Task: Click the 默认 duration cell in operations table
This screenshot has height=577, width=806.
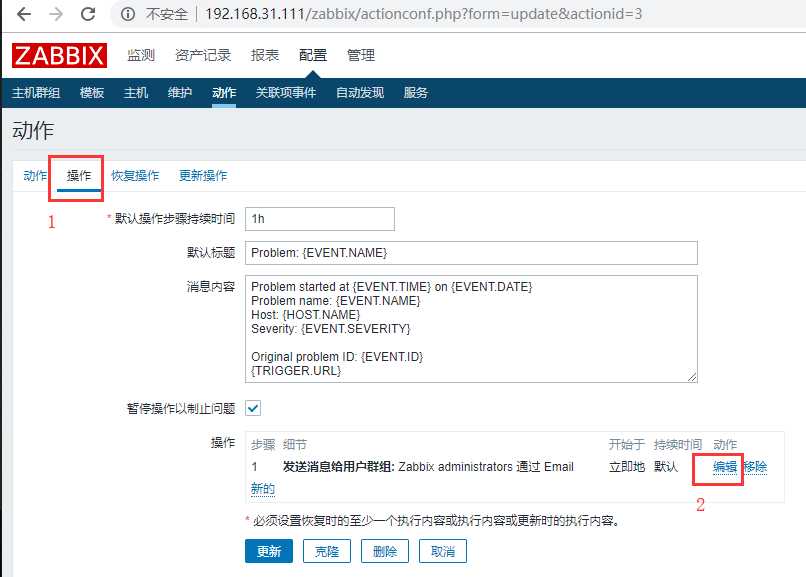Action: [666, 467]
